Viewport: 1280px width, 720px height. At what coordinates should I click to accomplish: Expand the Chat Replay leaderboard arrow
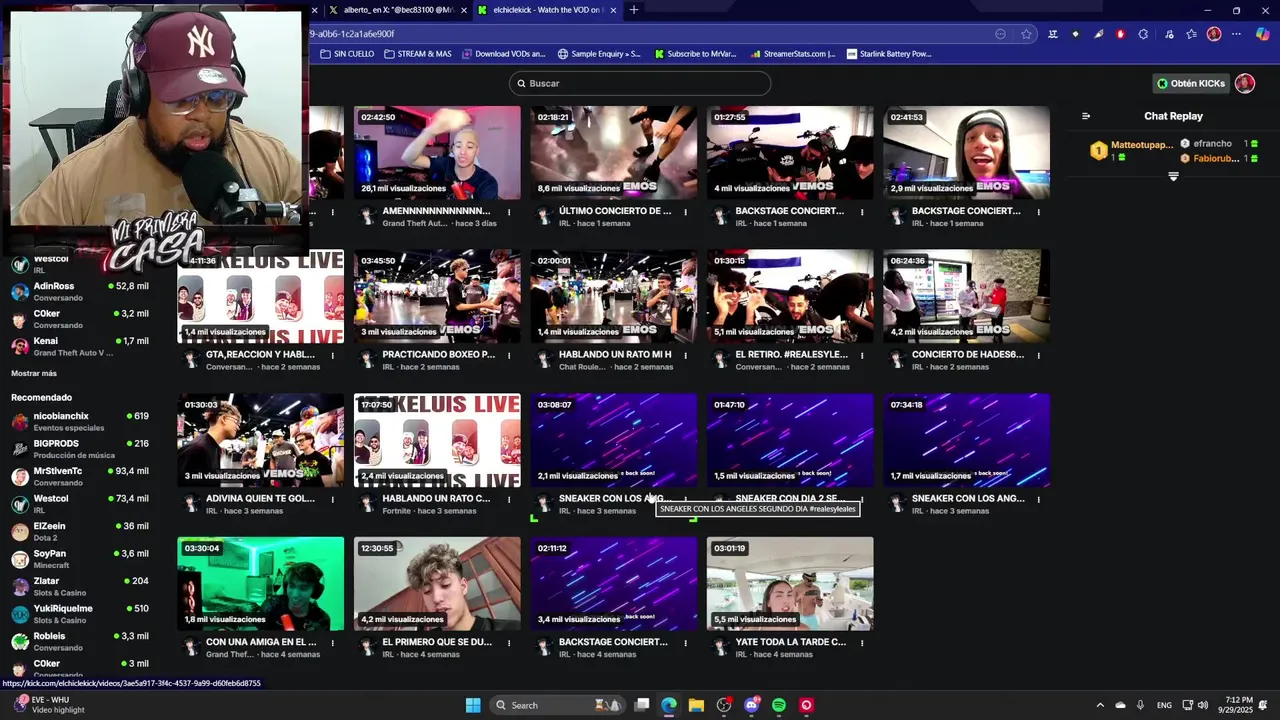[x=1173, y=176]
